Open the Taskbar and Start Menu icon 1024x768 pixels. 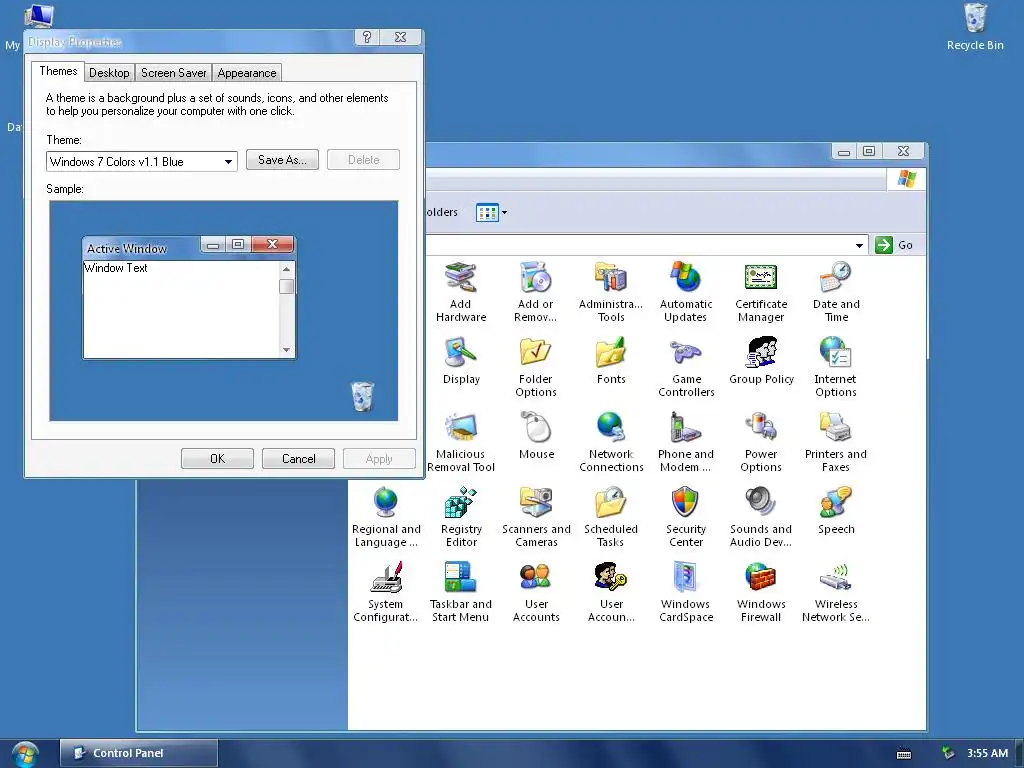[460, 578]
